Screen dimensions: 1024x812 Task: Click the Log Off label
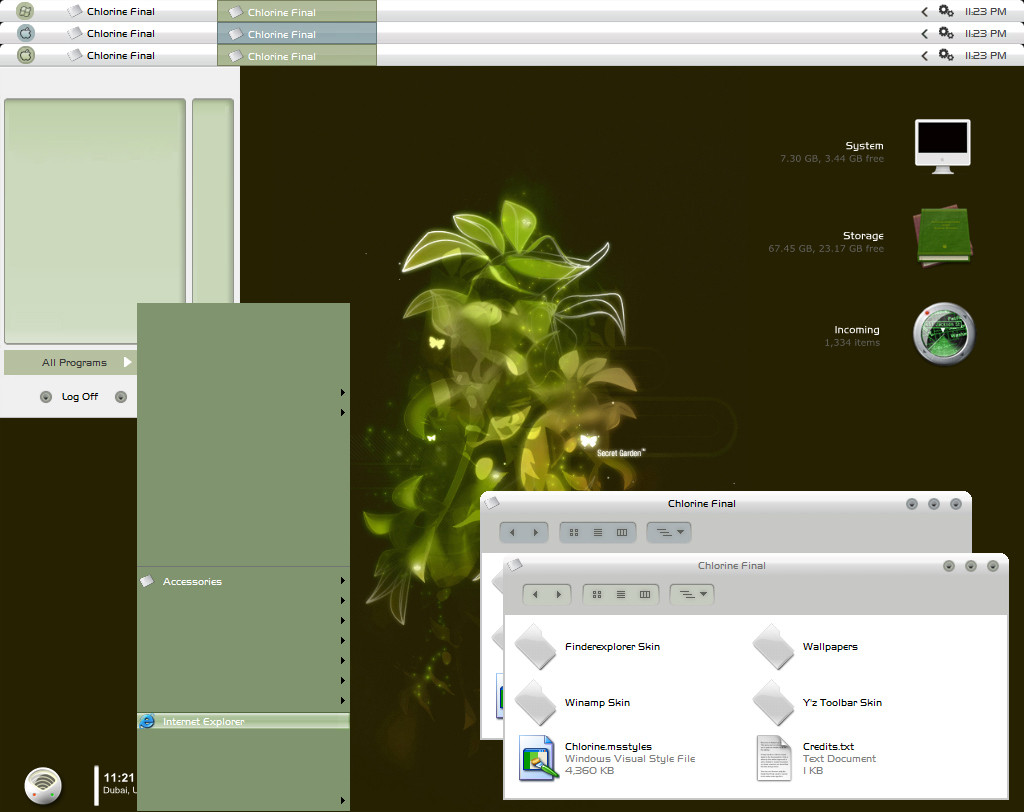click(x=80, y=397)
